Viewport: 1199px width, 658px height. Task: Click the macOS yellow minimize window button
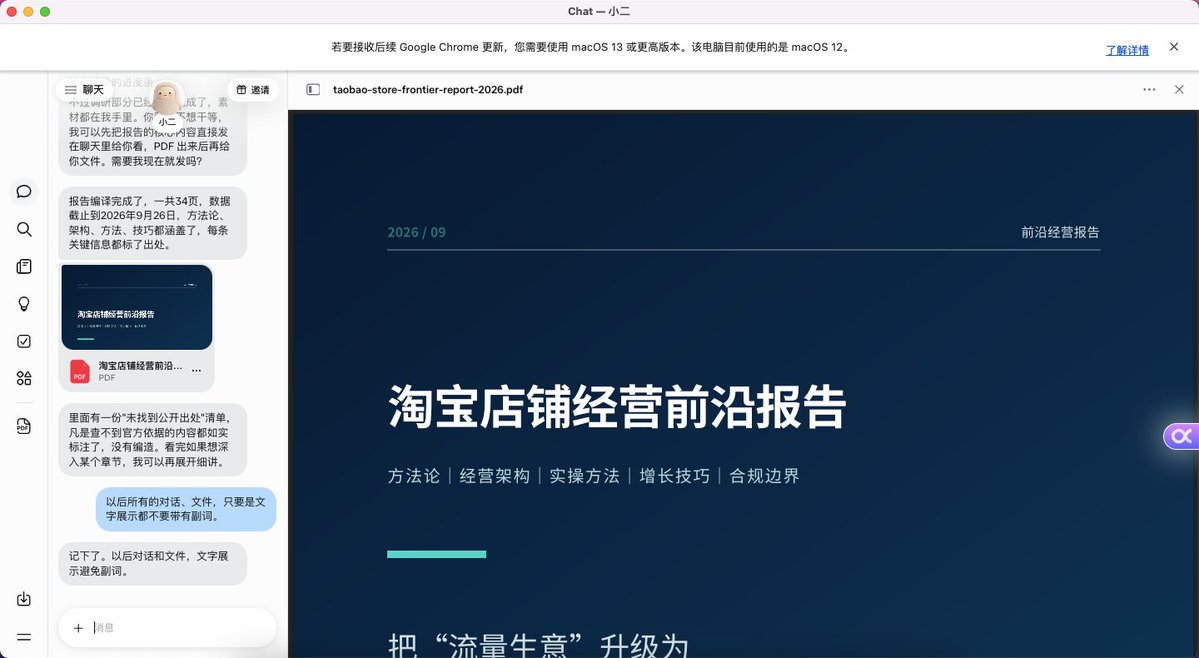[x=28, y=11]
